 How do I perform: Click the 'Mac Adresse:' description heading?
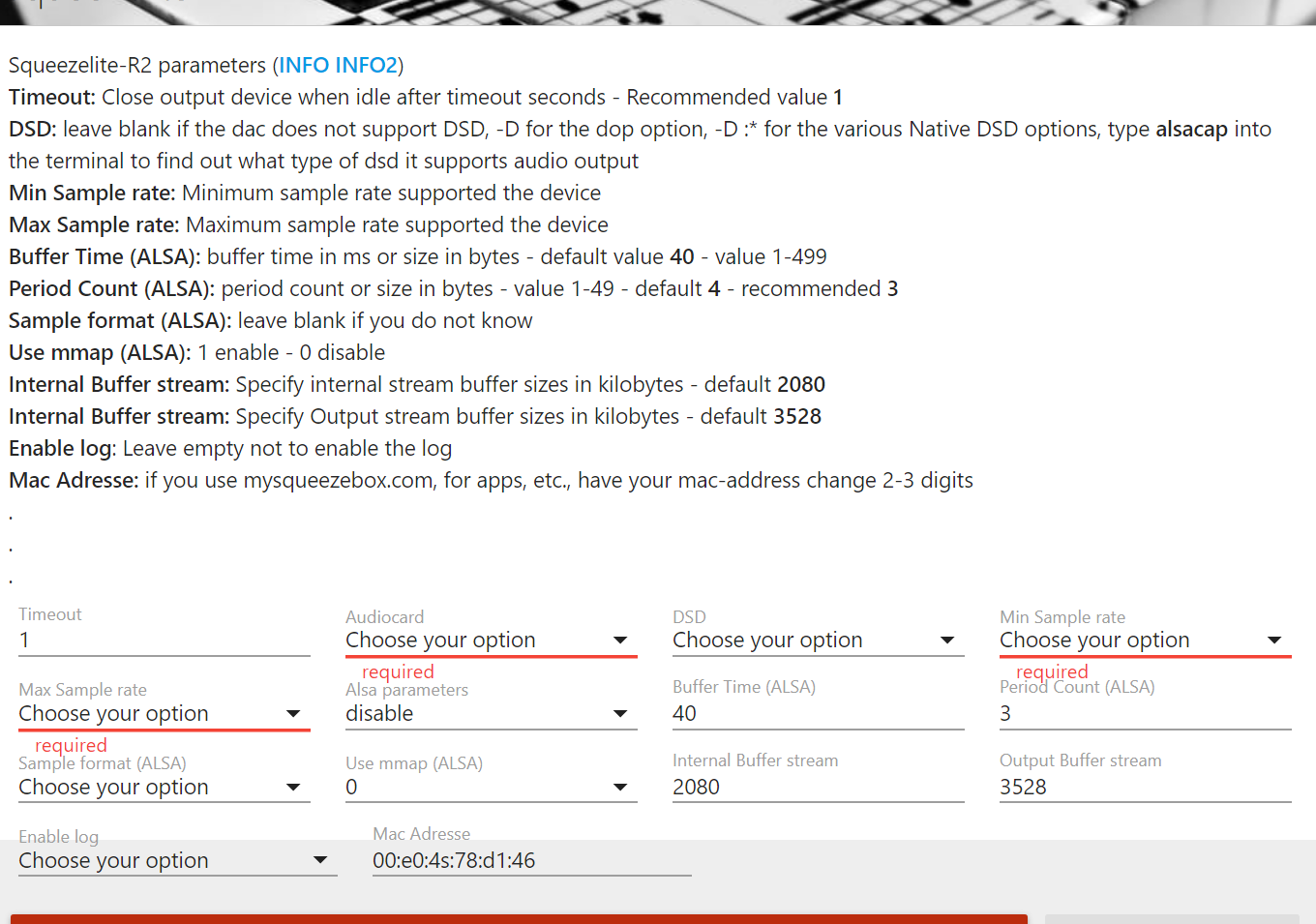pos(74,480)
